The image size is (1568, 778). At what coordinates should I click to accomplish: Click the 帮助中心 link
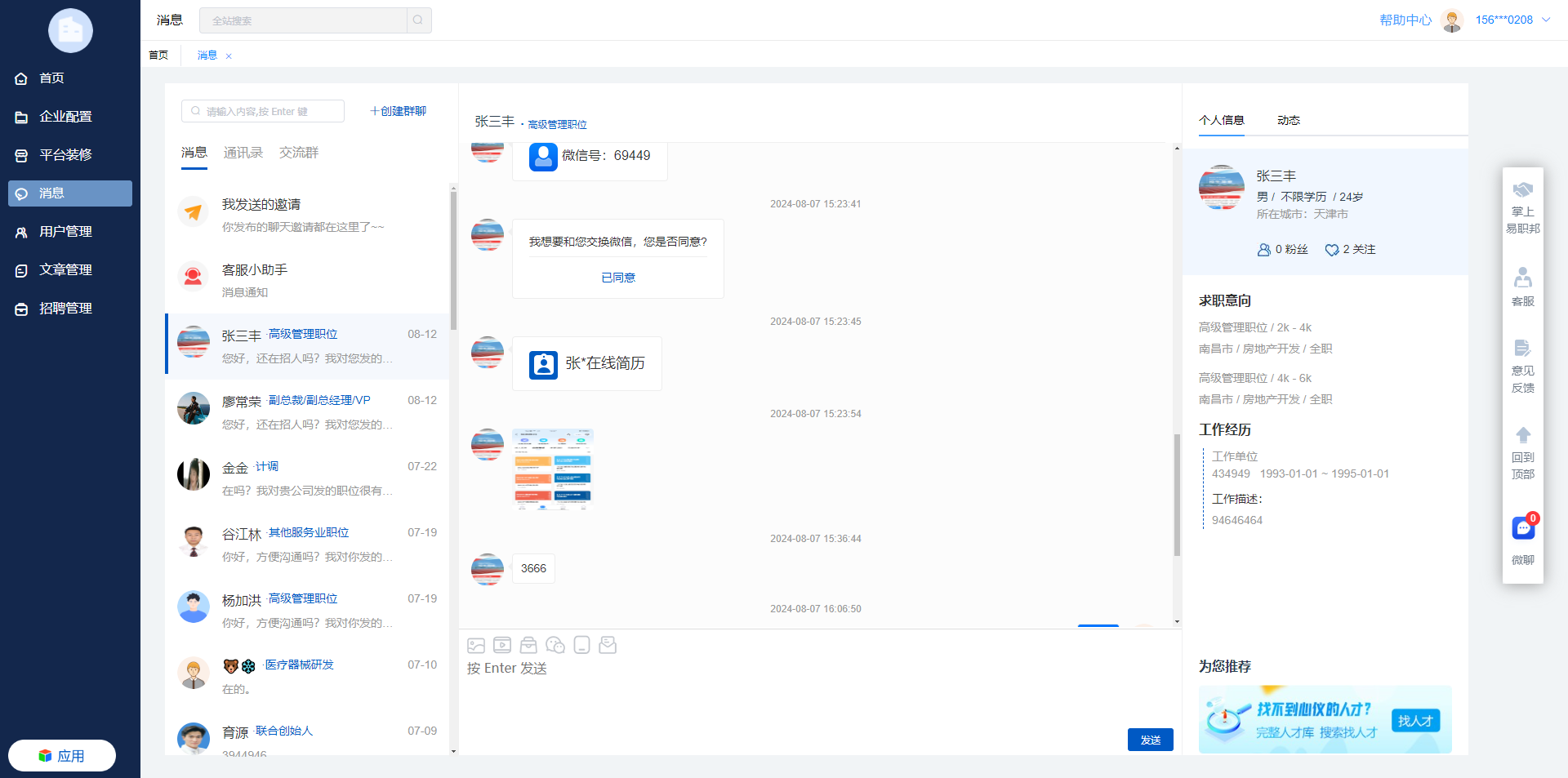[1405, 20]
